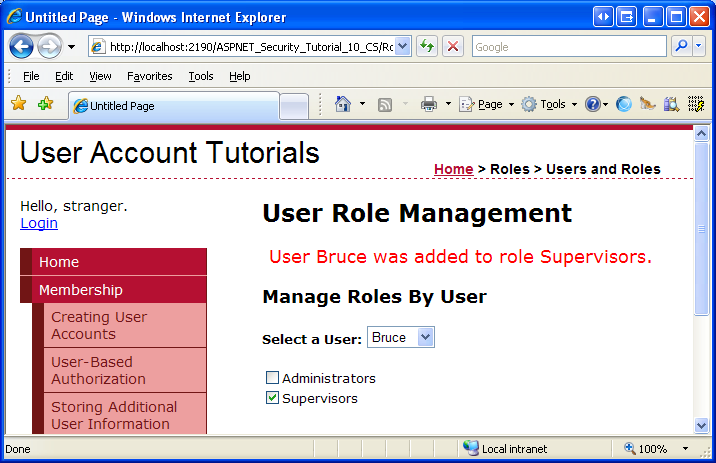Screen dimensions: 716x463
Task: Click the vertical scrollbar thumb
Action: coord(701,228)
